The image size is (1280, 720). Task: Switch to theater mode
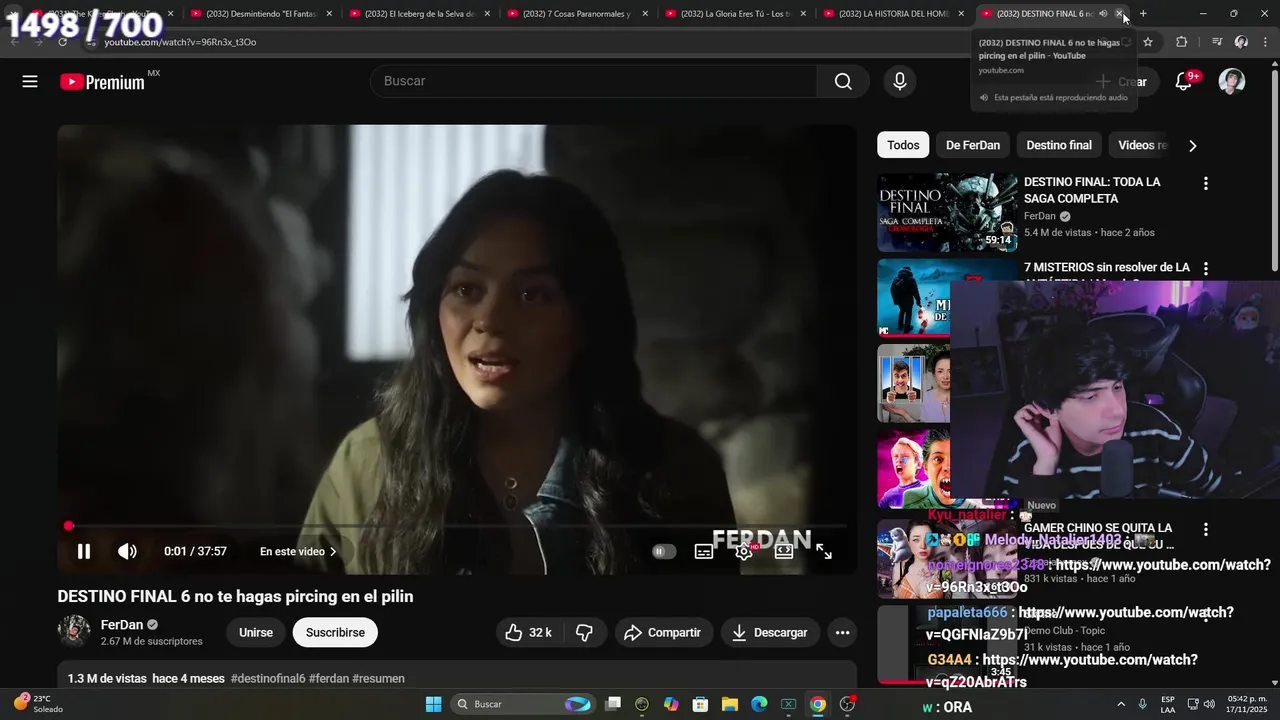click(784, 551)
